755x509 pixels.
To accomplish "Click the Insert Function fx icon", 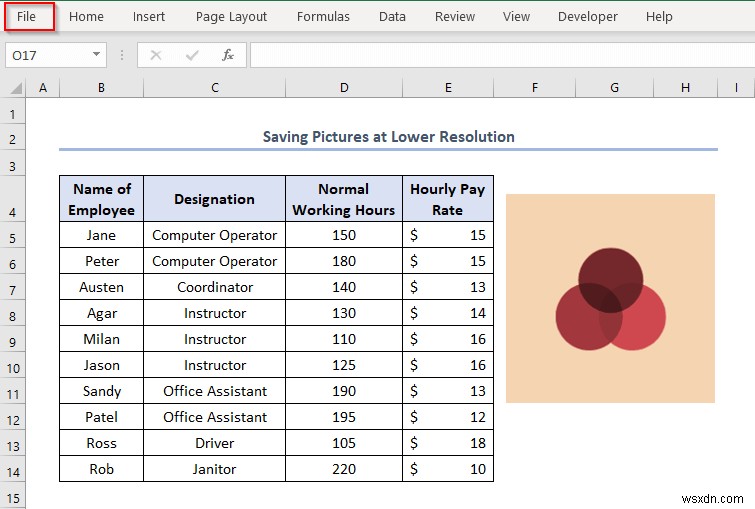I will click(x=227, y=55).
